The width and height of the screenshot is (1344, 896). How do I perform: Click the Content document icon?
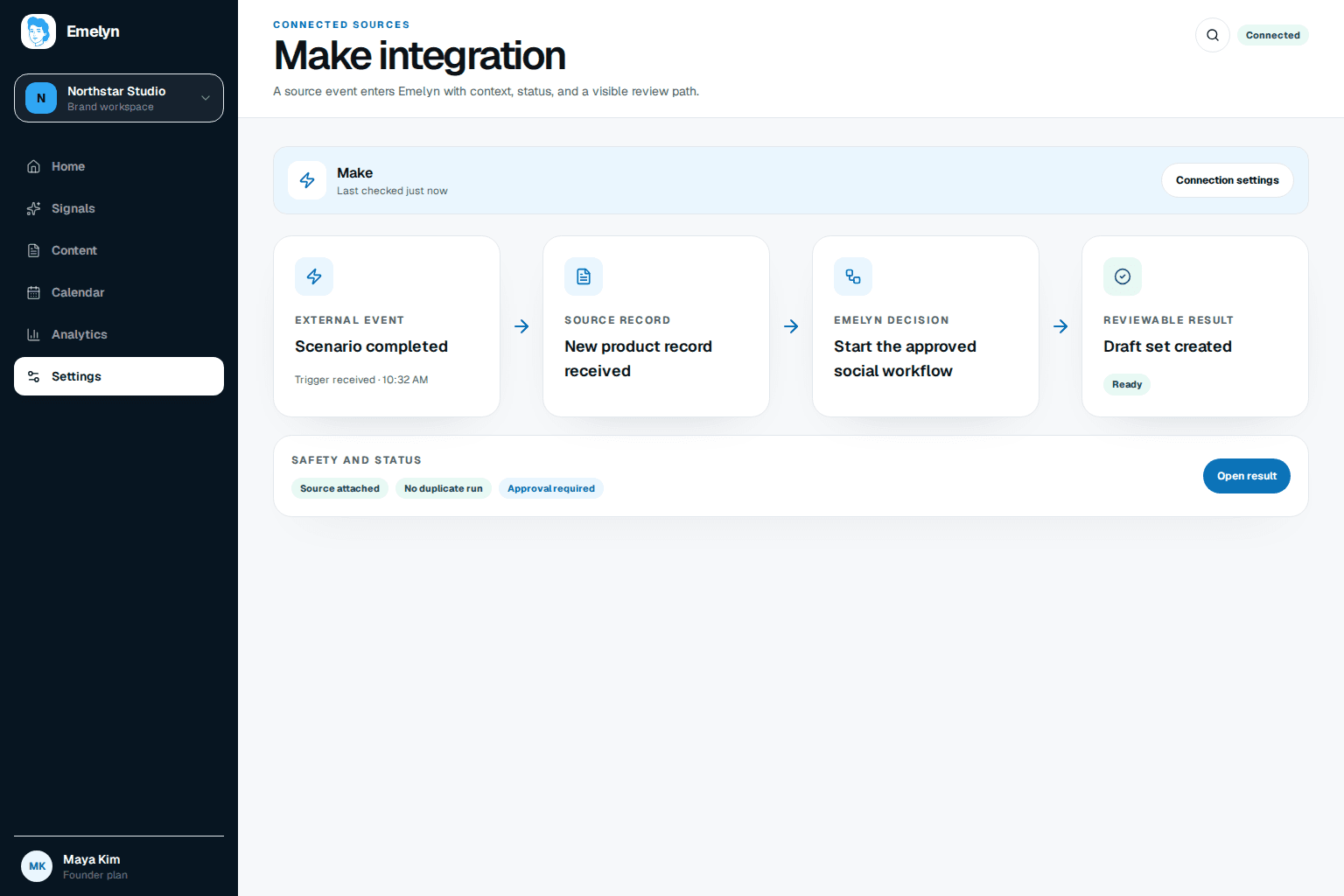pyautogui.click(x=33, y=250)
